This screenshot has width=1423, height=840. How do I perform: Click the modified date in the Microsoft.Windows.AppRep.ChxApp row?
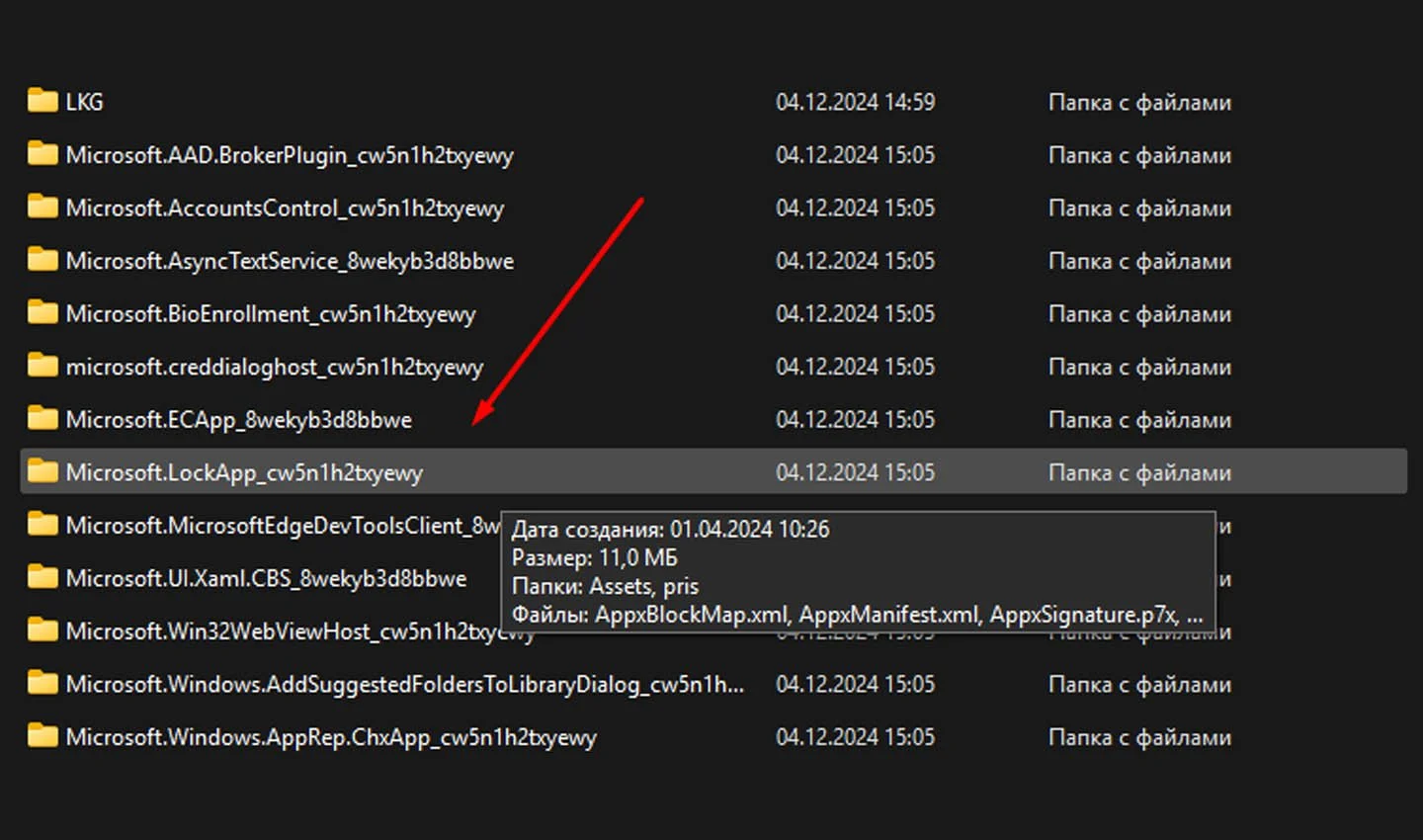tap(856, 736)
